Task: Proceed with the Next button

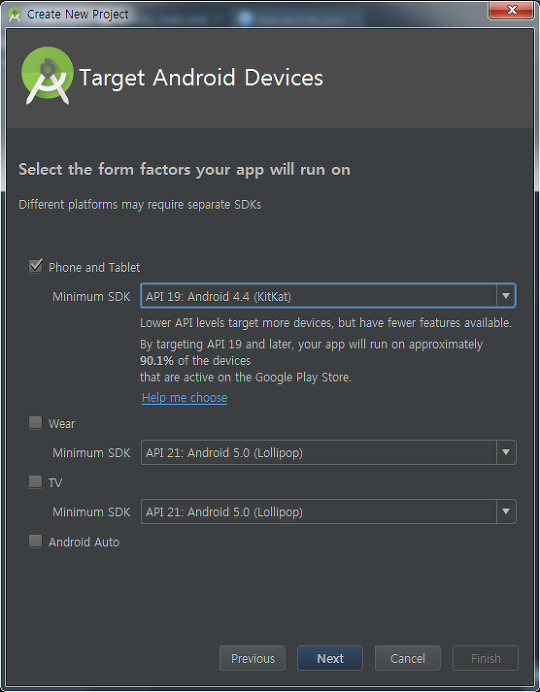Action: point(330,658)
